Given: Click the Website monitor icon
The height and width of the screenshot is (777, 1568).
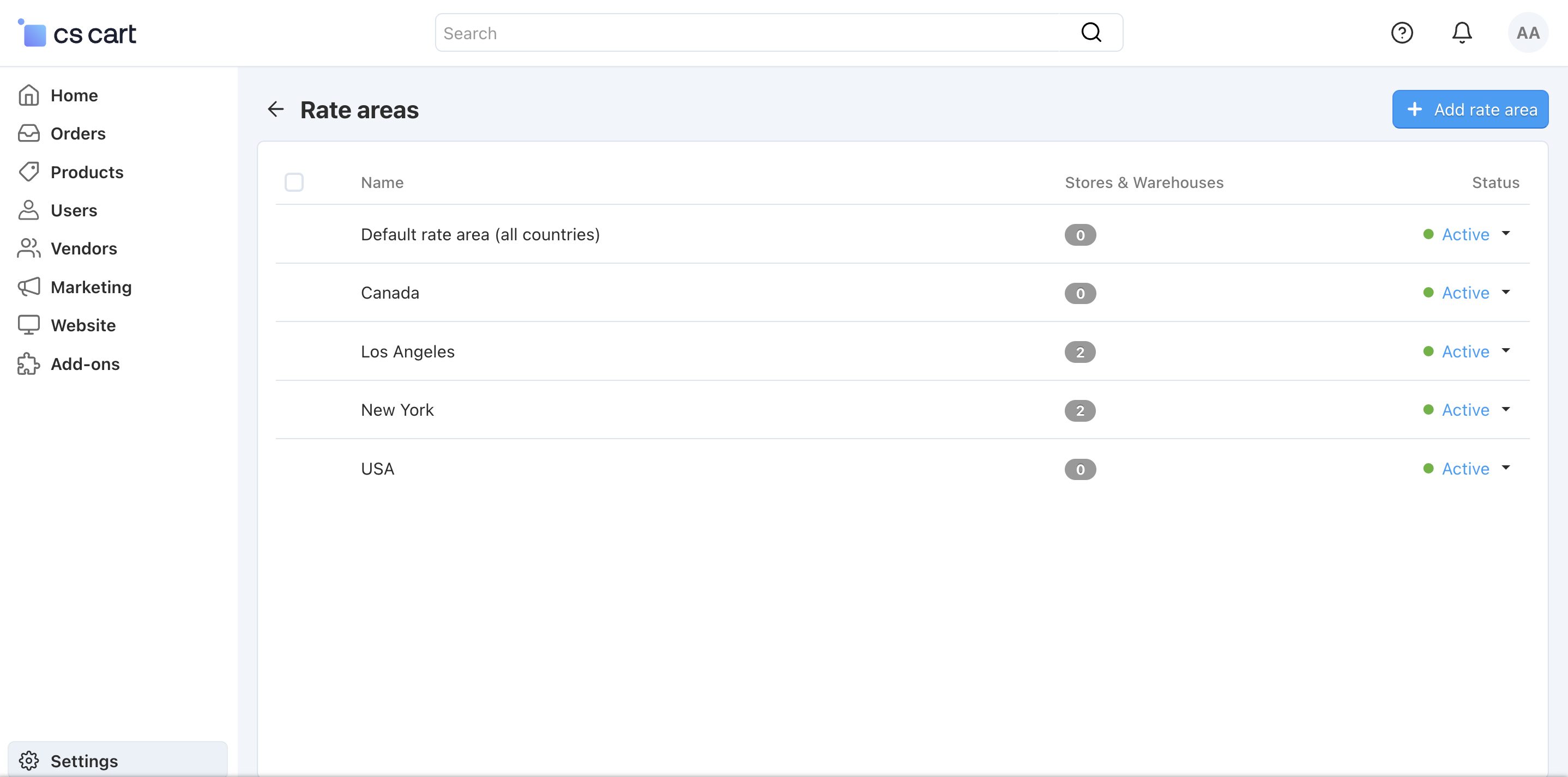Looking at the screenshot, I should pyautogui.click(x=28, y=325).
